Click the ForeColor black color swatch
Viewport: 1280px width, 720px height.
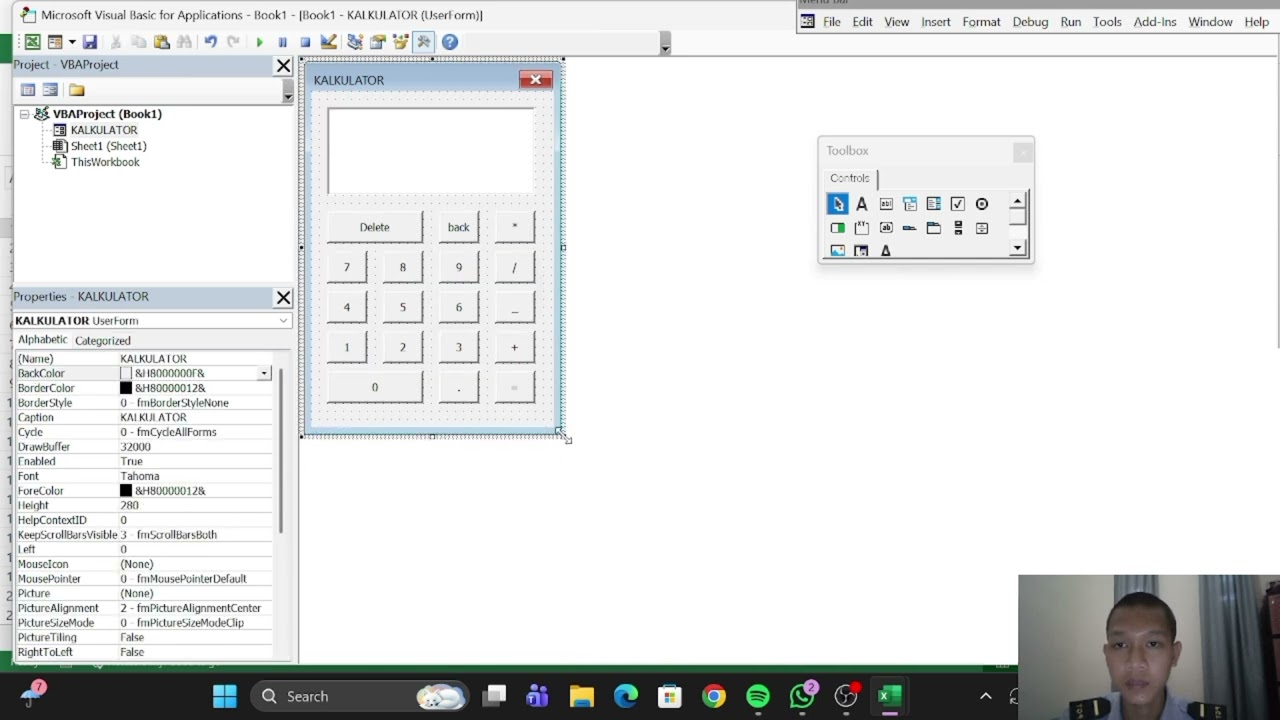click(126, 491)
